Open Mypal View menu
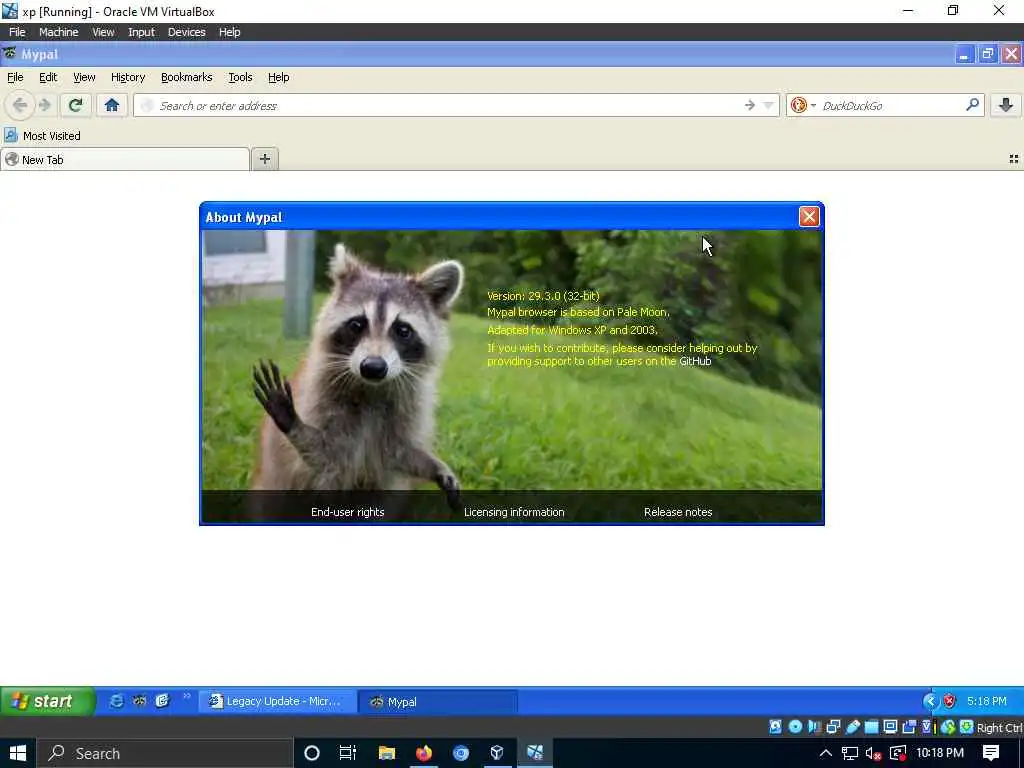The width and height of the screenshot is (1024, 768). click(x=84, y=77)
